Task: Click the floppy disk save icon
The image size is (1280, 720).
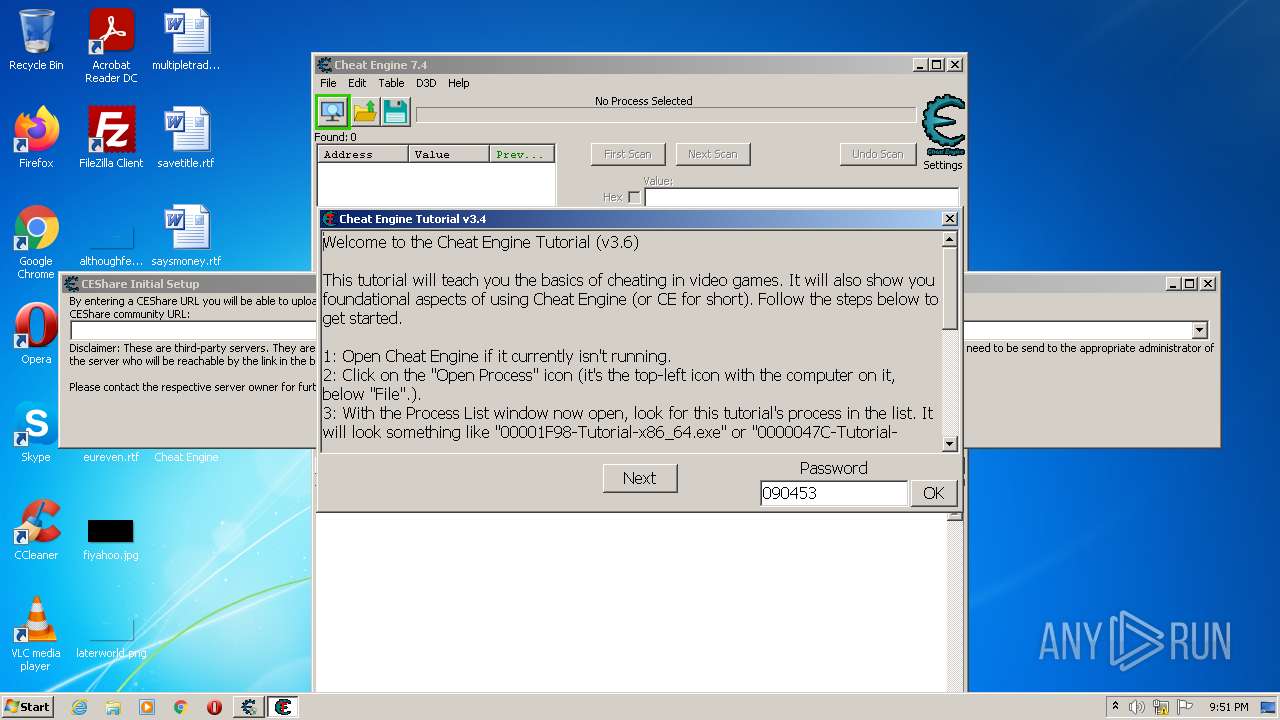Action: 396,111
